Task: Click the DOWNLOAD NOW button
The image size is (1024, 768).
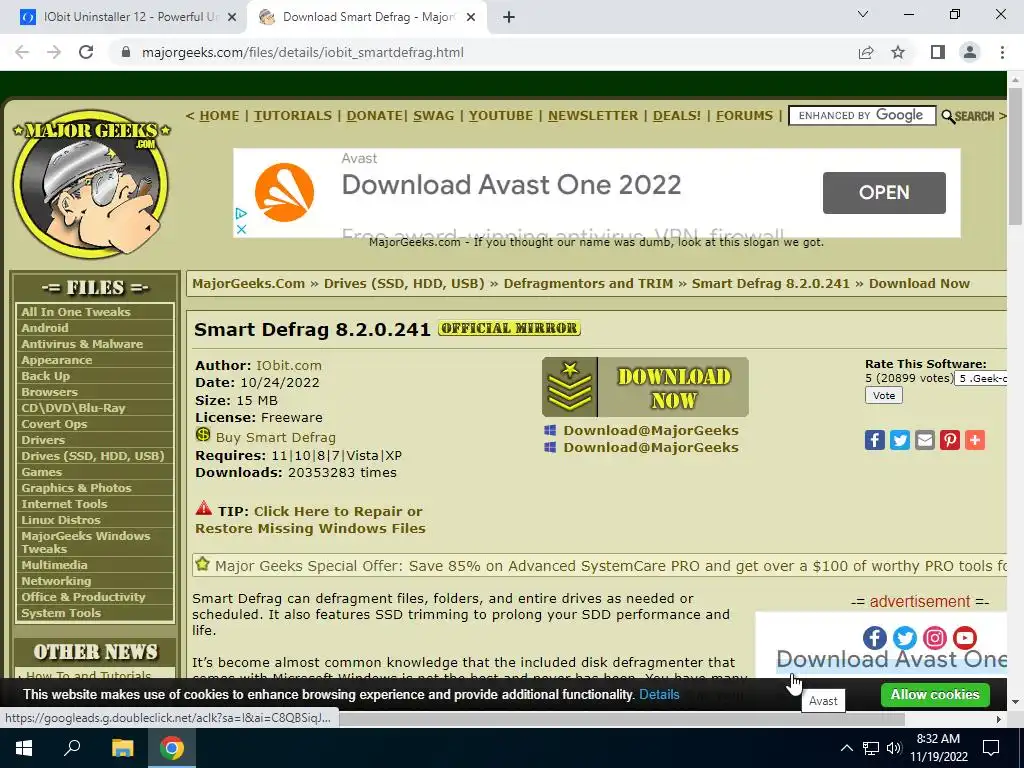Action: [x=645, y=387]
